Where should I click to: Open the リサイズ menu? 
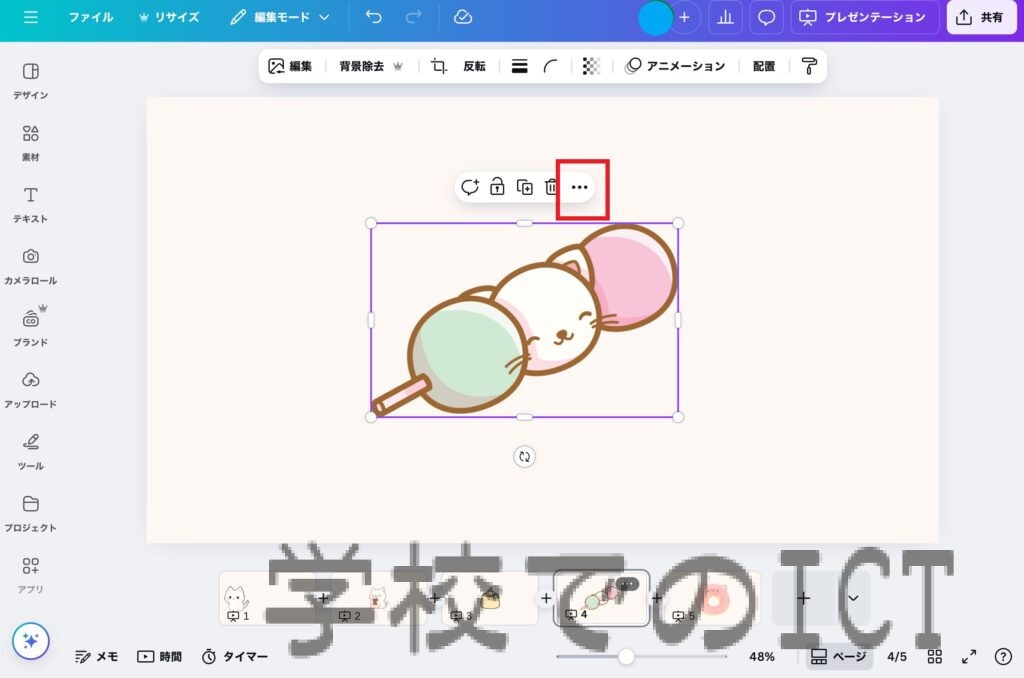pos(169,18)
